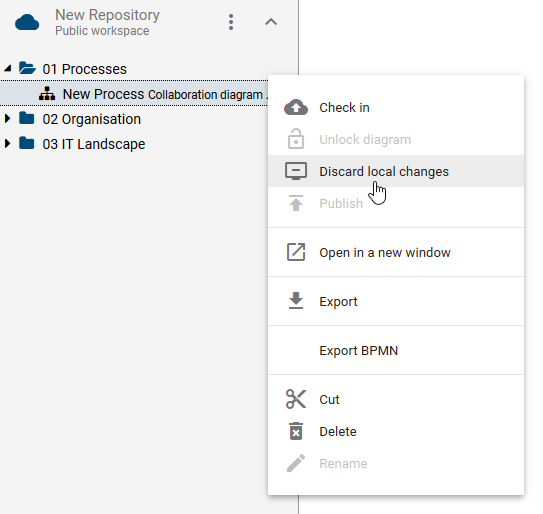Click the Rename pencil icon
Screen dimensions: 543x514
pos(296,463)
